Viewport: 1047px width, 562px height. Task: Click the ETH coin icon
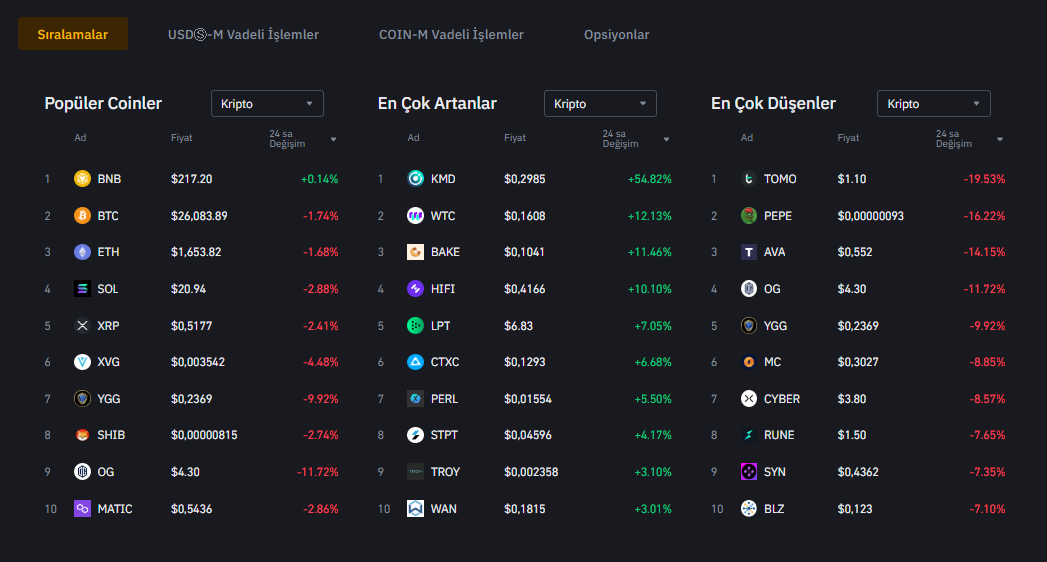tap(82, 252)
